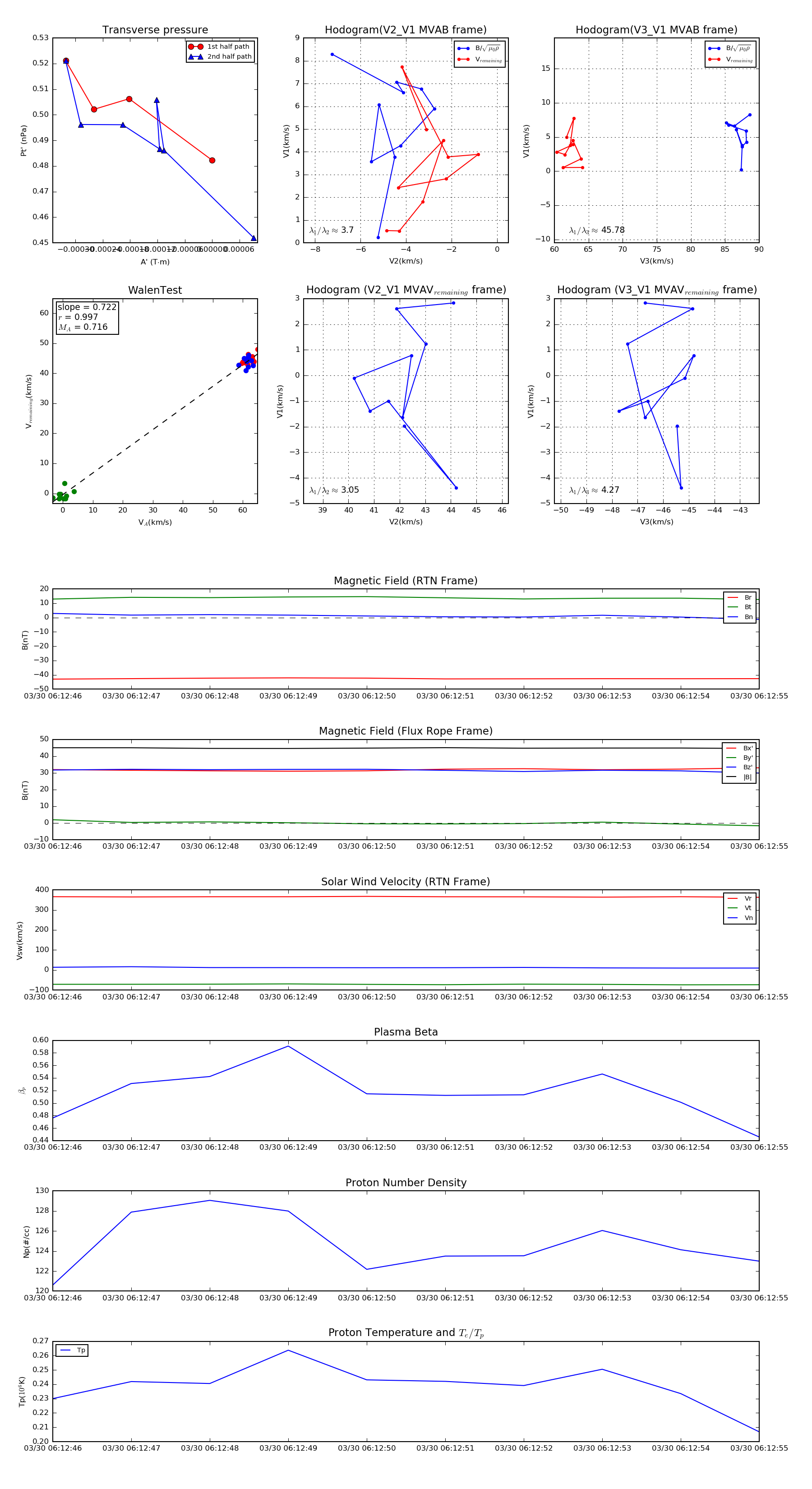This screenshot has width=812, height=1489.
Task: Click the eigenvalue ratio annotation "≈ 3.05"
Action: point(345,490)
